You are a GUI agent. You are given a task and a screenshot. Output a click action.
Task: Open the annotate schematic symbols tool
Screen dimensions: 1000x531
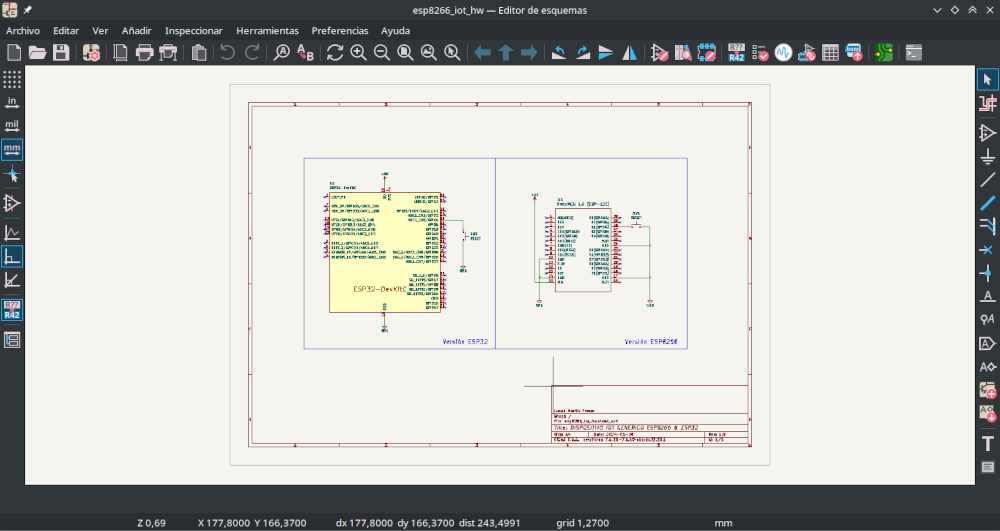[736, 53]
